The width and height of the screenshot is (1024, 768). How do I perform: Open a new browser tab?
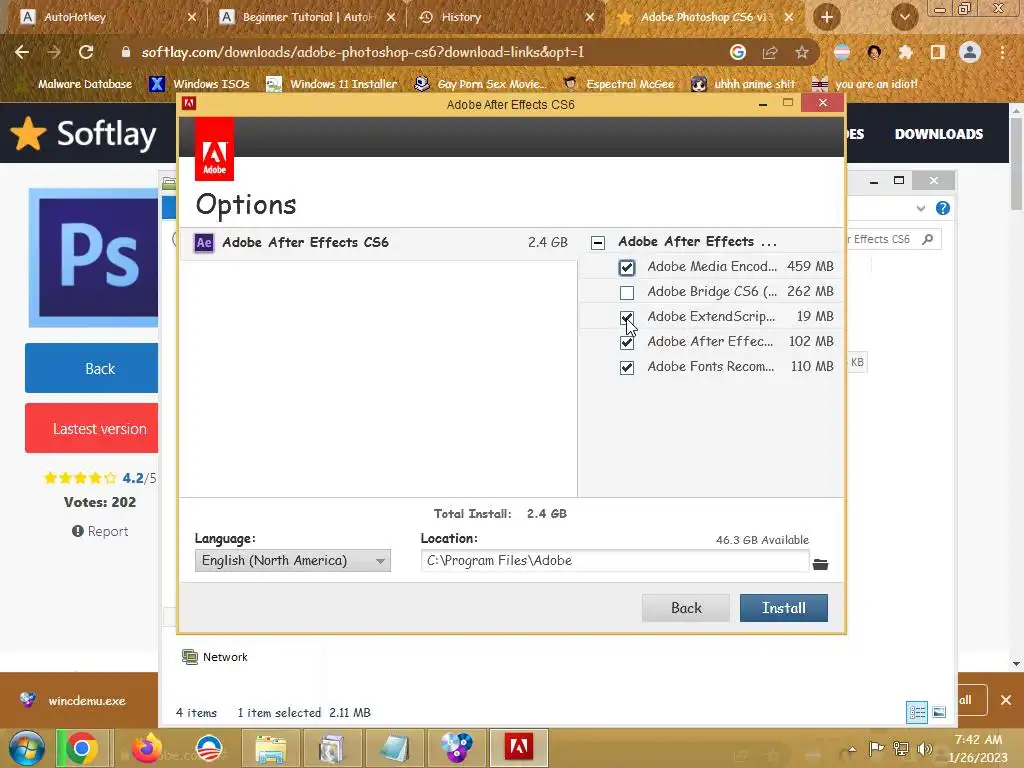click(827, 17)
